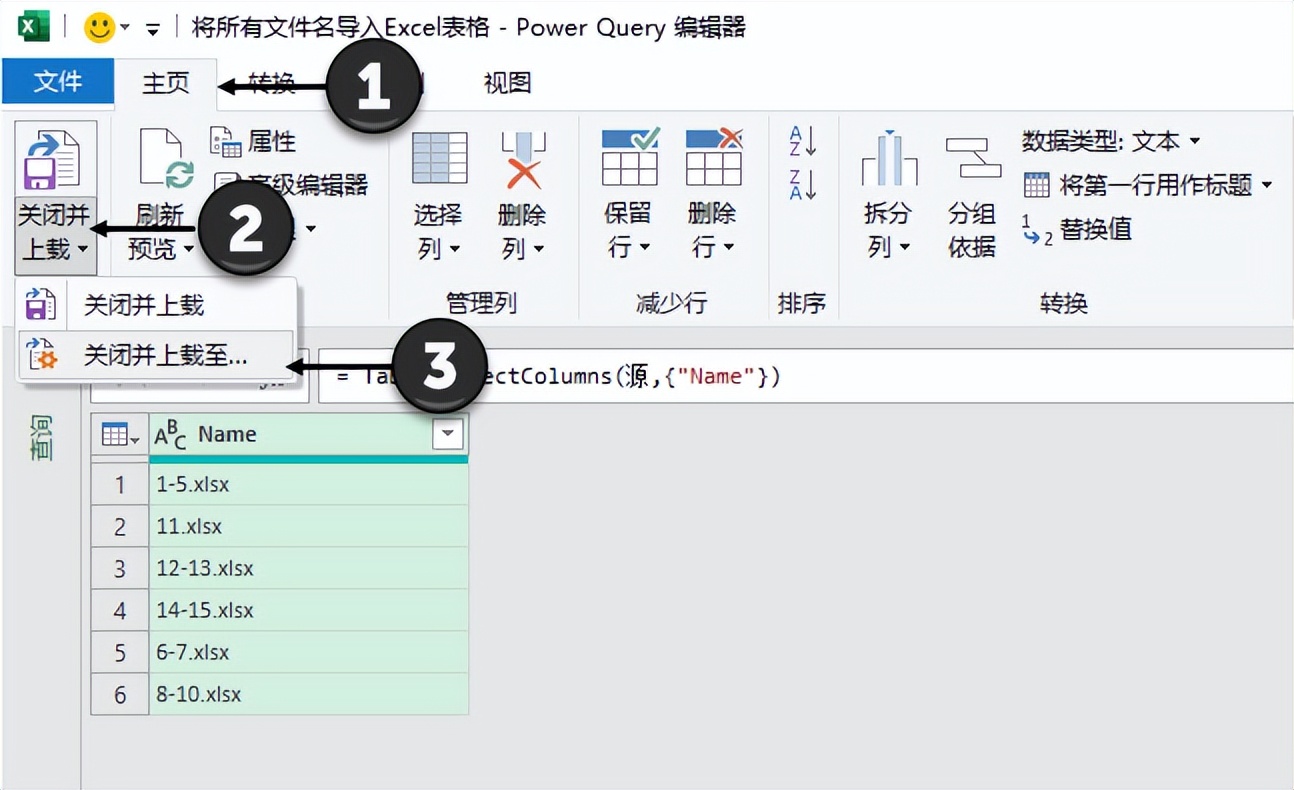Sort descending with the Z-A icon

pyautogui.click(x=802, y=184)
